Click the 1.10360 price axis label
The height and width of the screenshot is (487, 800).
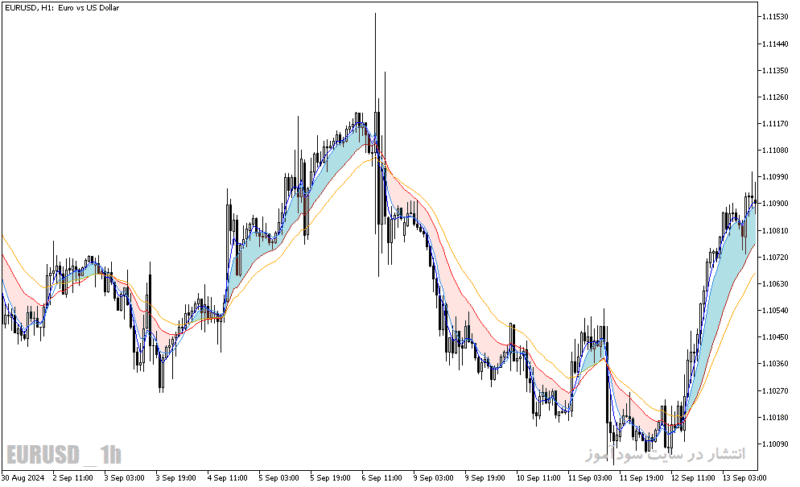[x=775, y=364]
